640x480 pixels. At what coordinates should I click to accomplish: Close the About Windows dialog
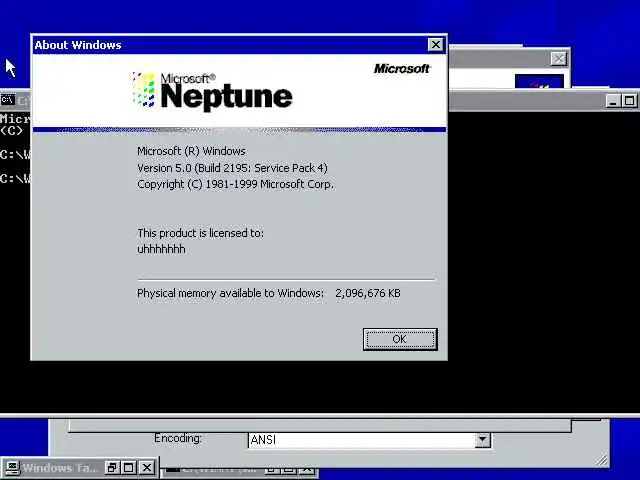click(436, 44)
